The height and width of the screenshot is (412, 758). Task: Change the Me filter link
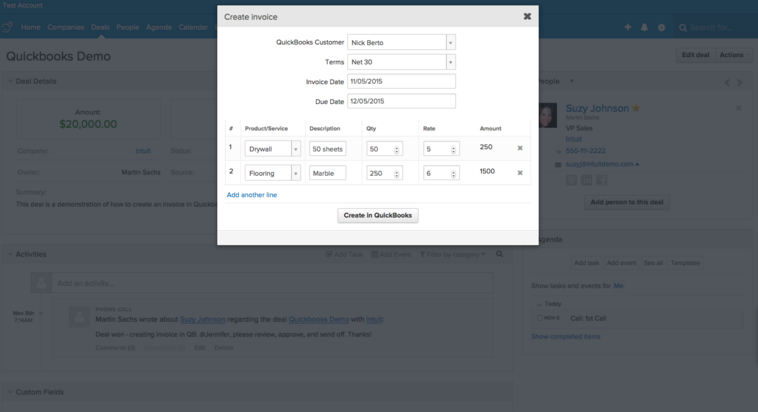tap(618, 286)
